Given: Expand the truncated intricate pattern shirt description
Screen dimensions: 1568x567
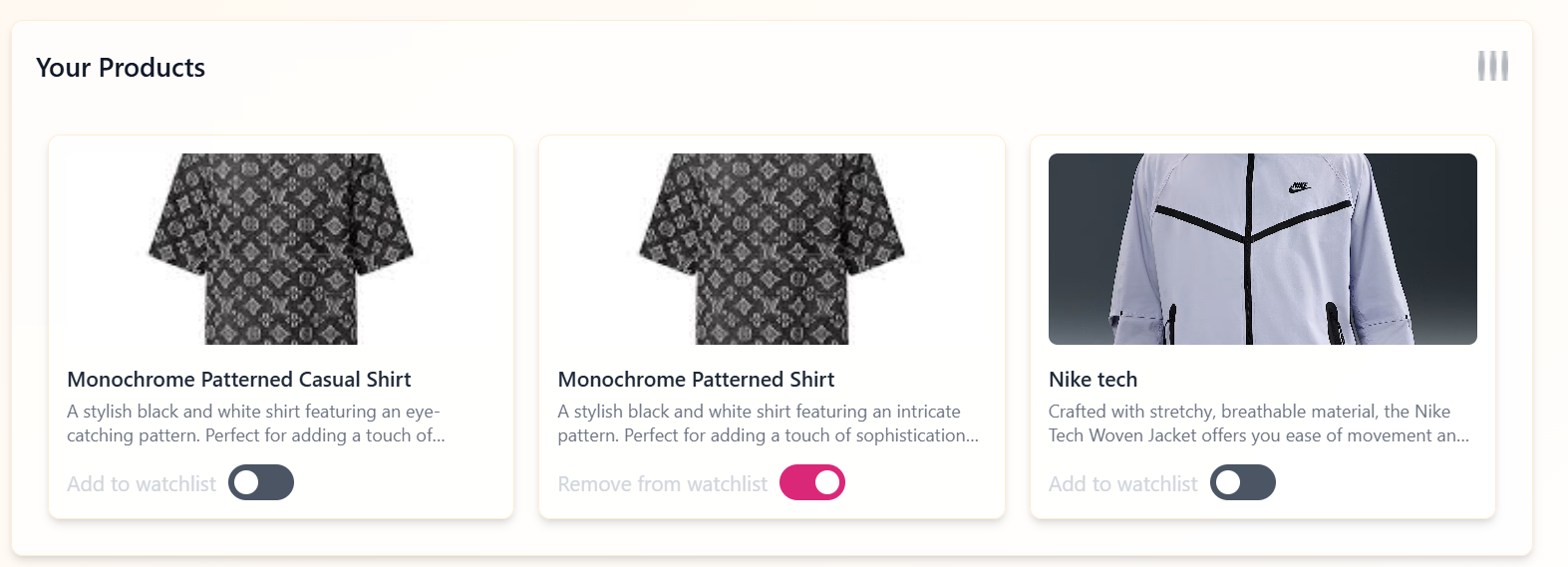Looking at the screenshot, I should pos(769,424).
